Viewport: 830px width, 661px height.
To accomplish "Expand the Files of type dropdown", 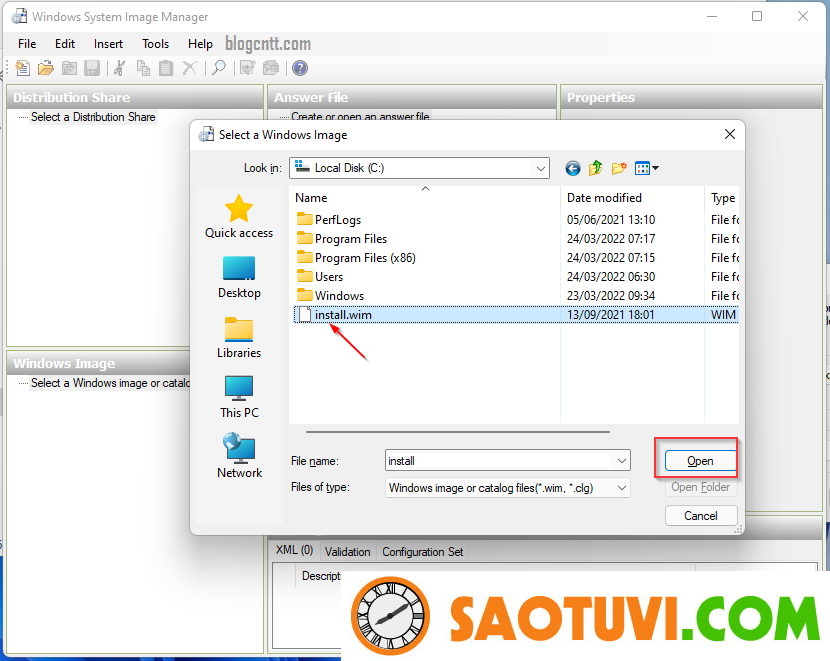I will (x=622, y=488).
